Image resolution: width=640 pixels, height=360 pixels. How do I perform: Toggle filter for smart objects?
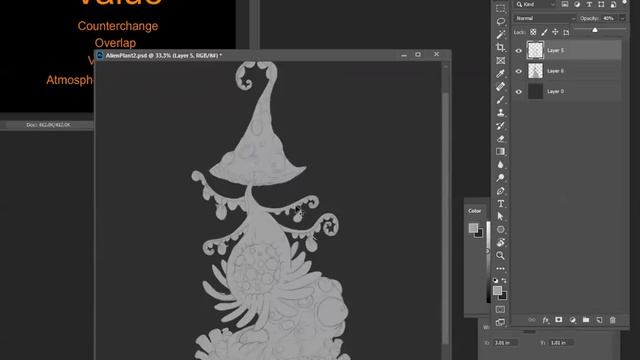tap(613, 4)
